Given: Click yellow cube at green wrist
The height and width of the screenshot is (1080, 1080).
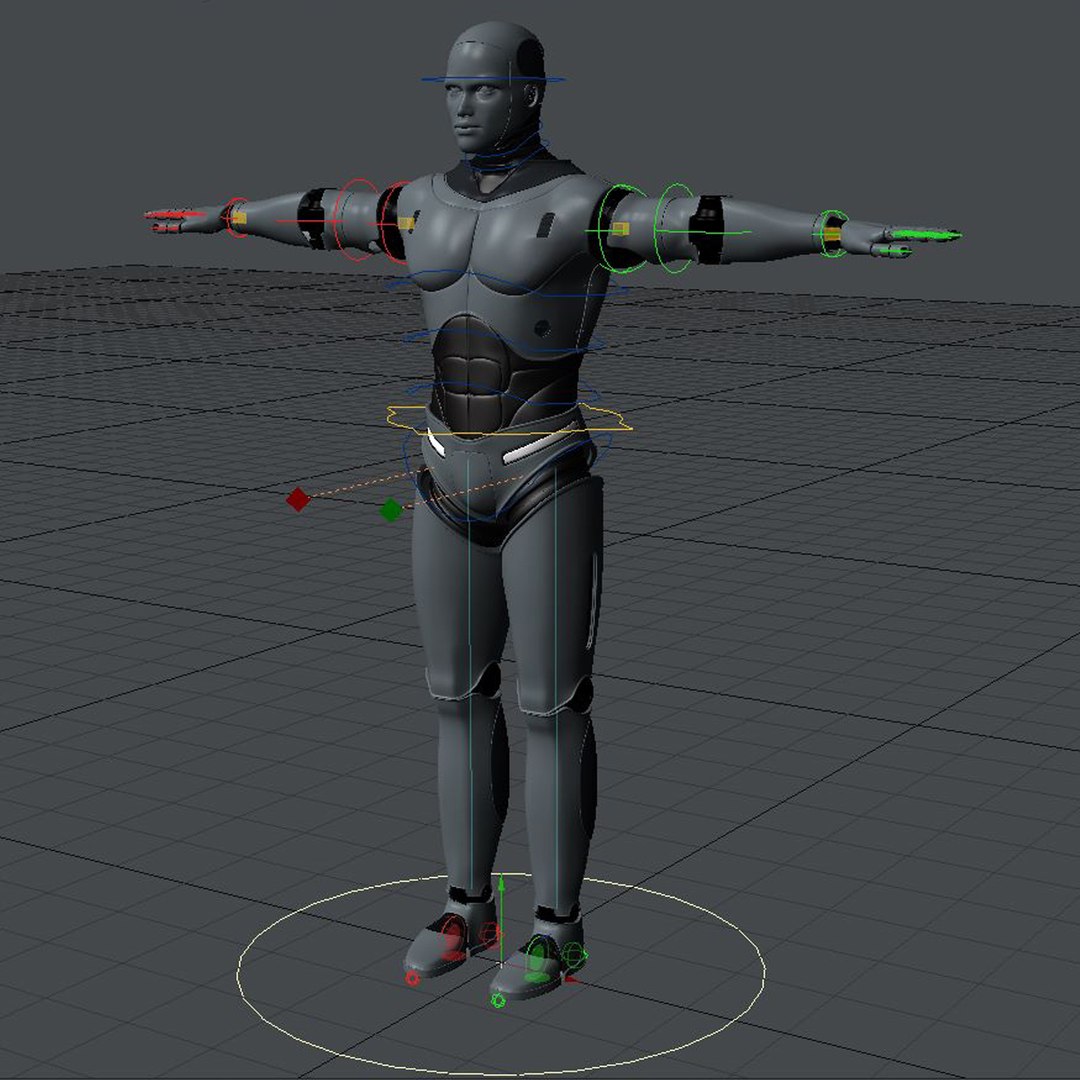Looking at the screenshot, I should tap(832, 234).
